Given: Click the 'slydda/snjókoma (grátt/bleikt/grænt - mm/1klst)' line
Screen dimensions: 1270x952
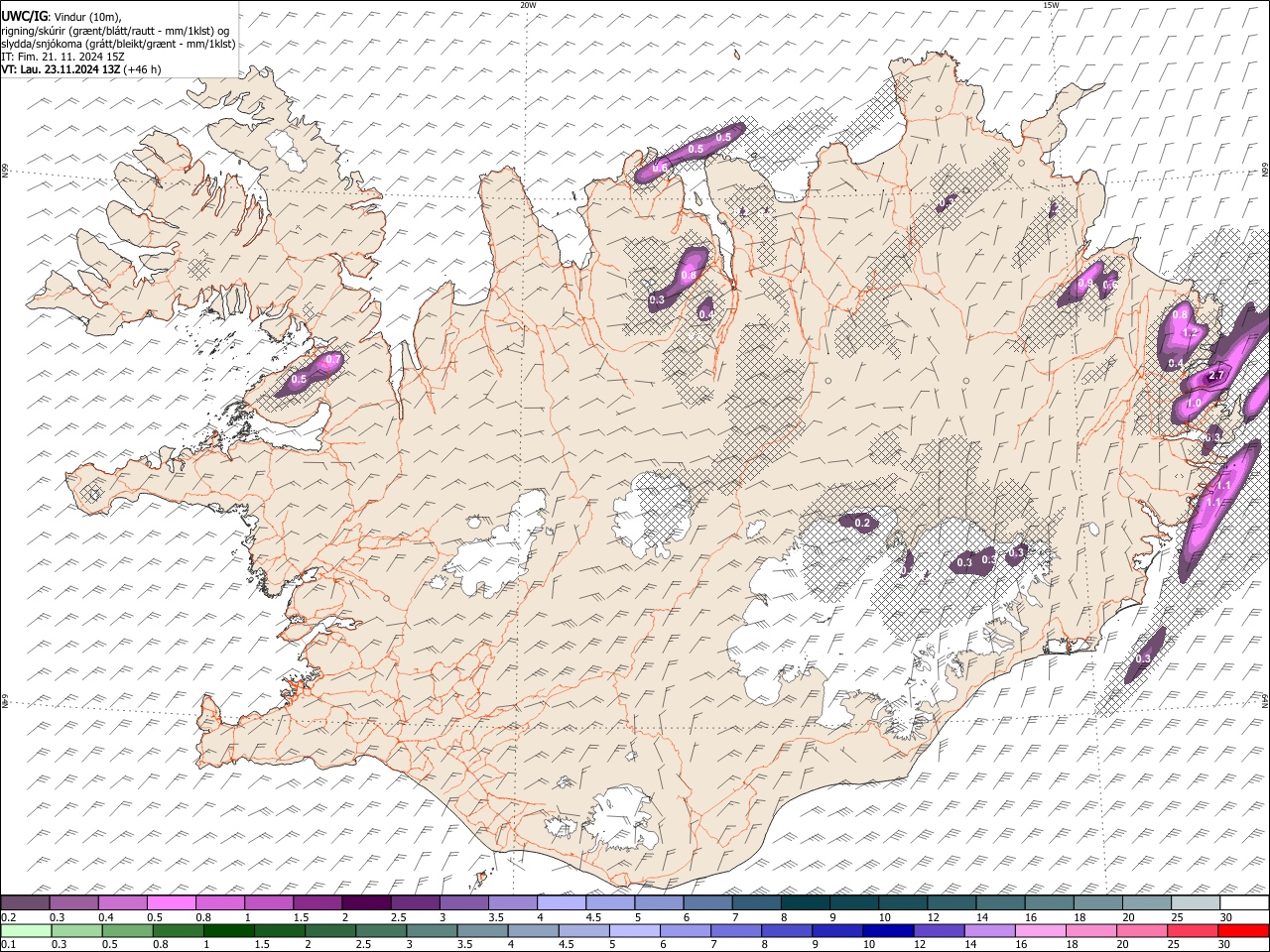Looking at the screenshot, I should (x=118, y=44).
